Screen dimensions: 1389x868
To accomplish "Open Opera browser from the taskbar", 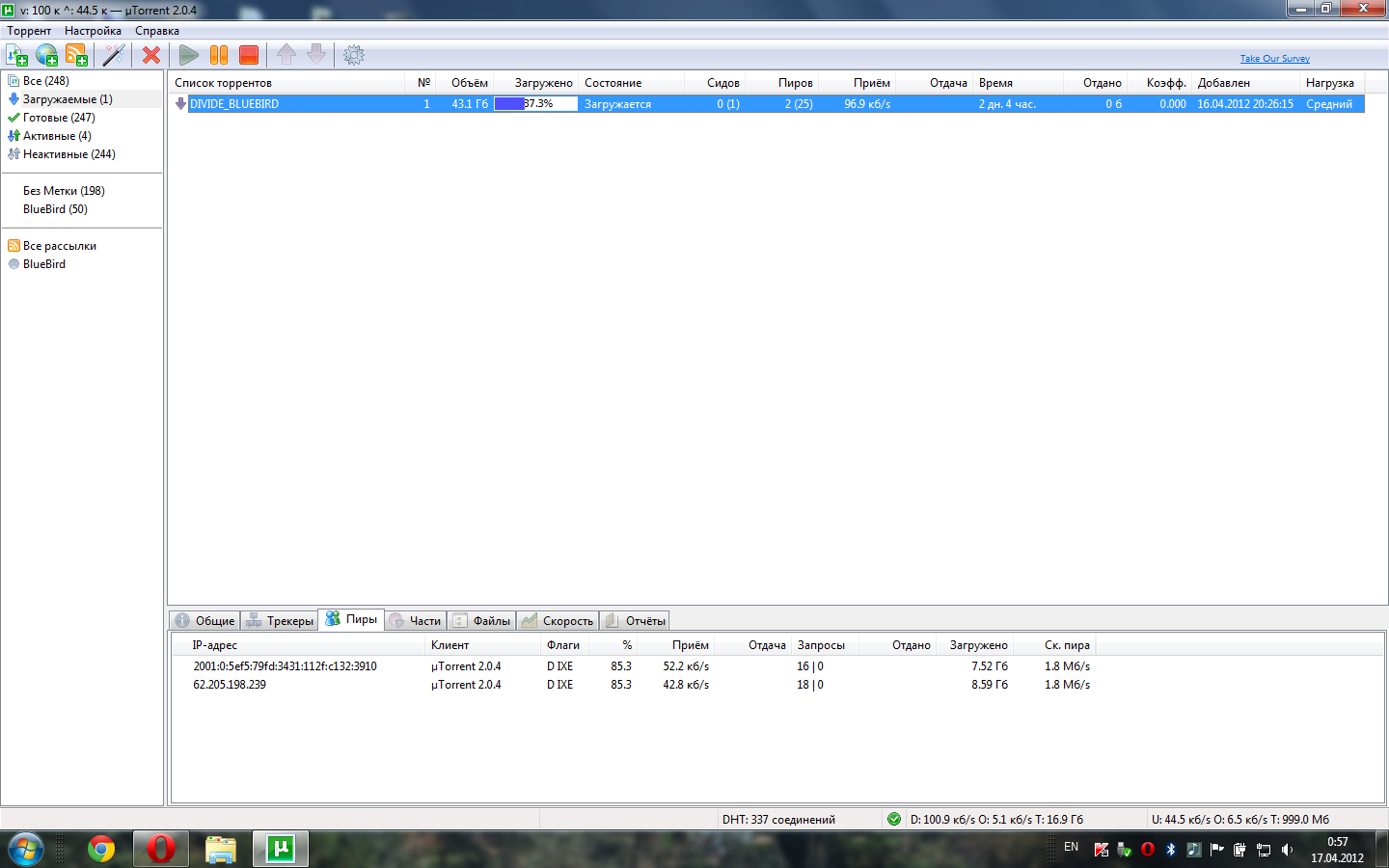I will 161,849.
